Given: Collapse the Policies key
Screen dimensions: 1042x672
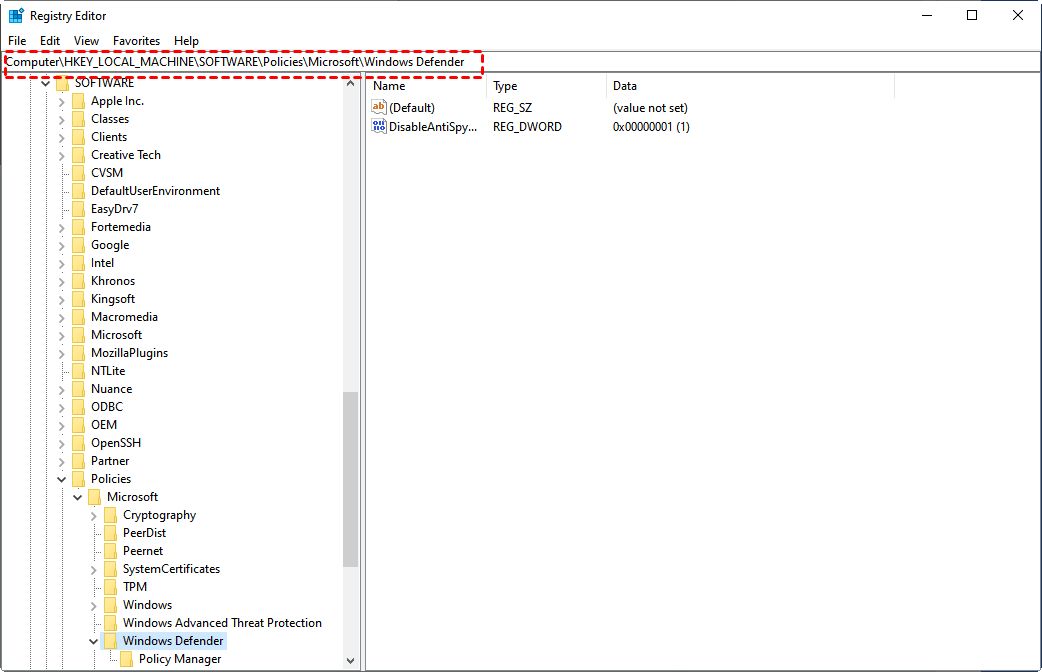Looking at the screenshot, I should pyautogui.click(x=62, y=479).
